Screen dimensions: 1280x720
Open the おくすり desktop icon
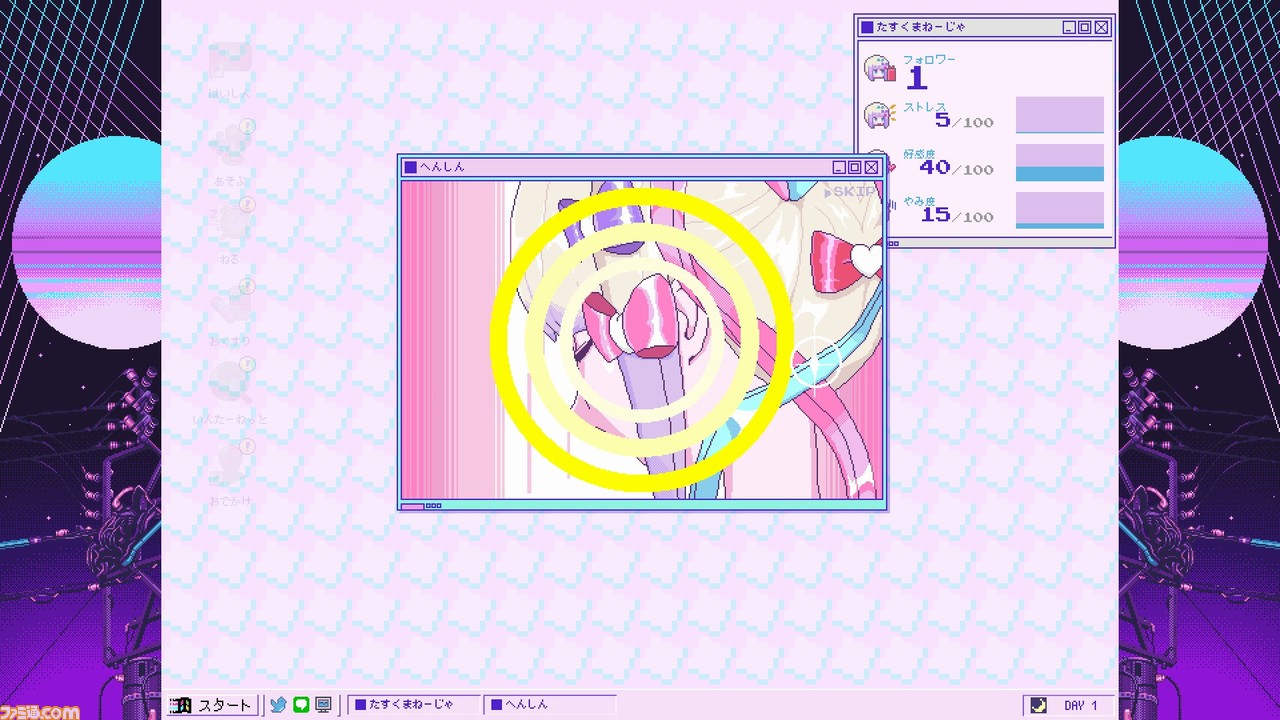(x=230, y=311)
